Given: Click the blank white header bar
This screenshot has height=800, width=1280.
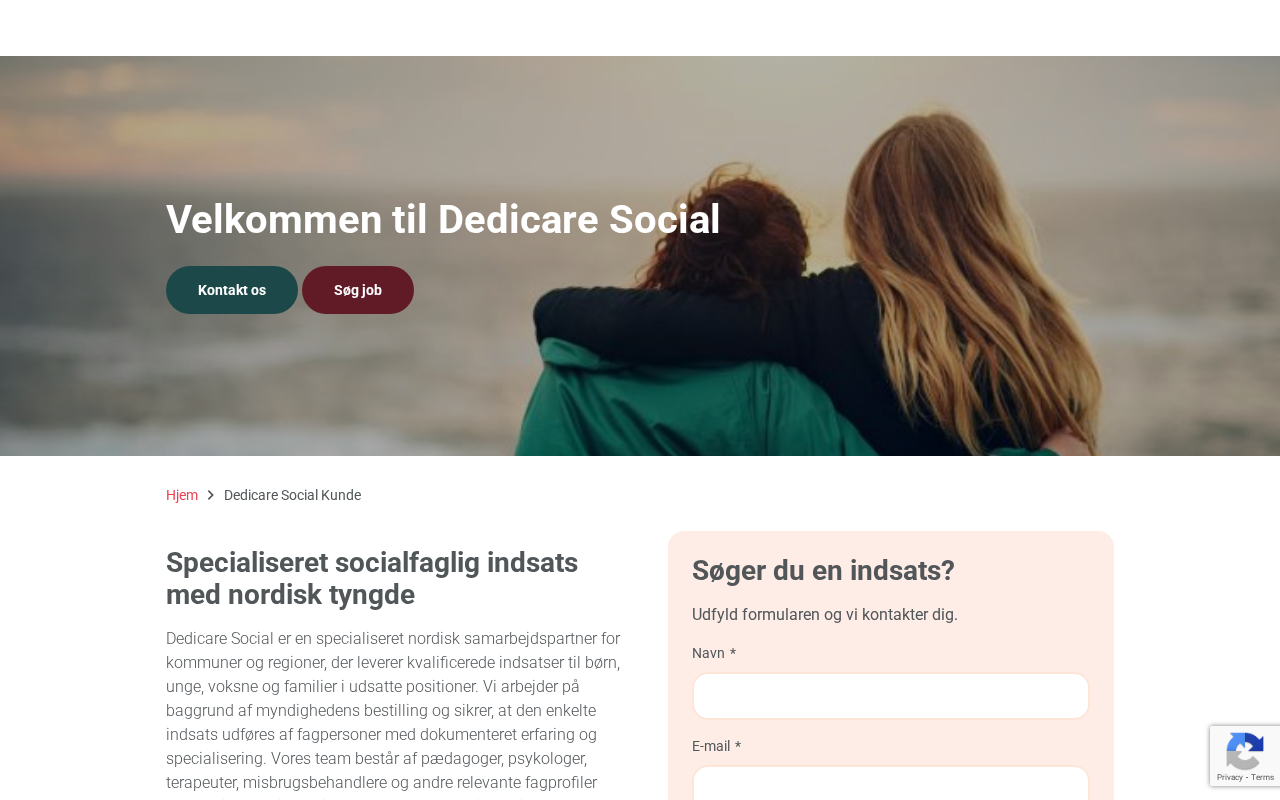Looking at the screenshot, I should (640, 28).
